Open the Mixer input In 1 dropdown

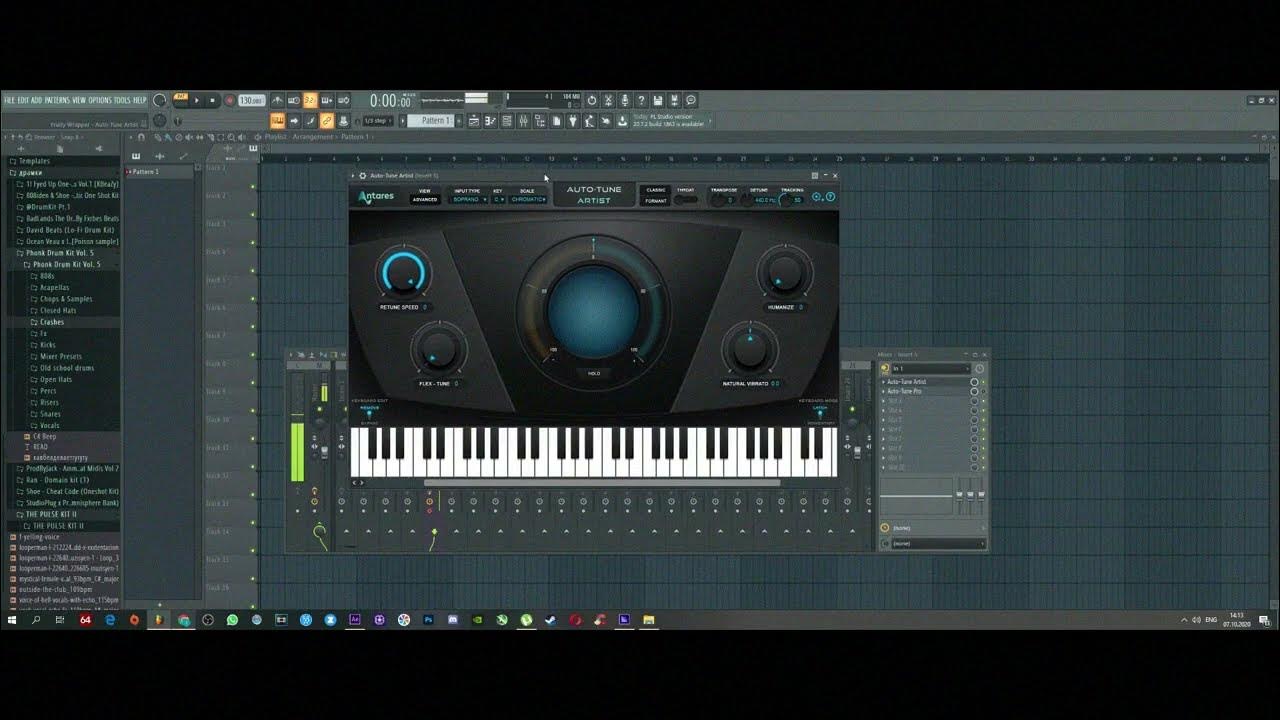click(x=929, y=369)
